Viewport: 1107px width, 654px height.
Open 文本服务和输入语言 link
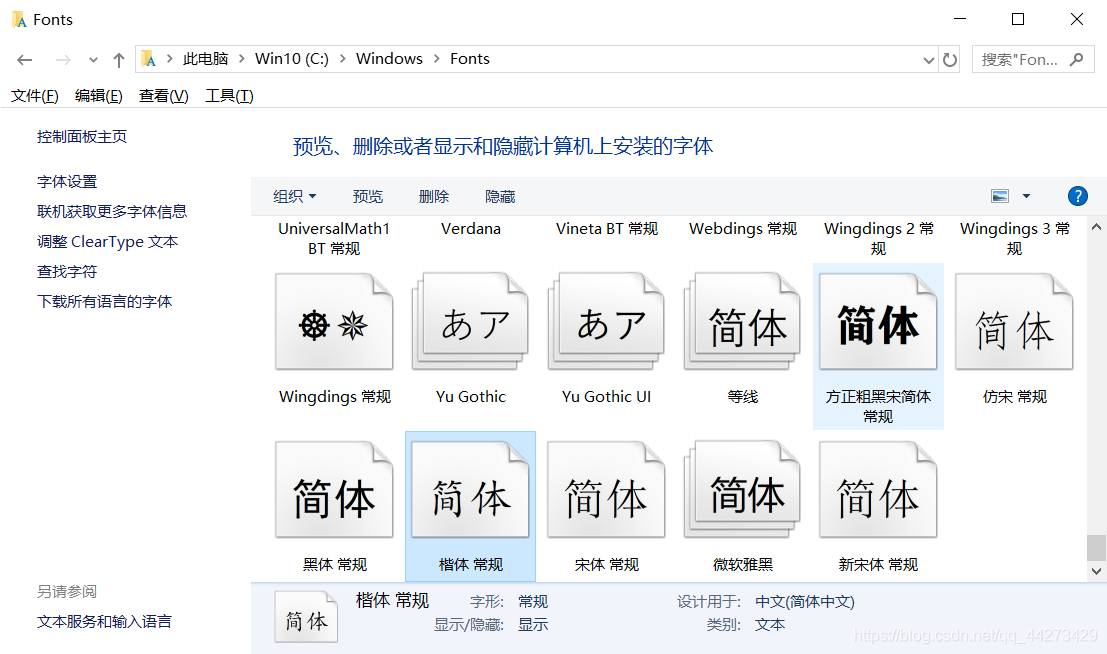[104, 622]
